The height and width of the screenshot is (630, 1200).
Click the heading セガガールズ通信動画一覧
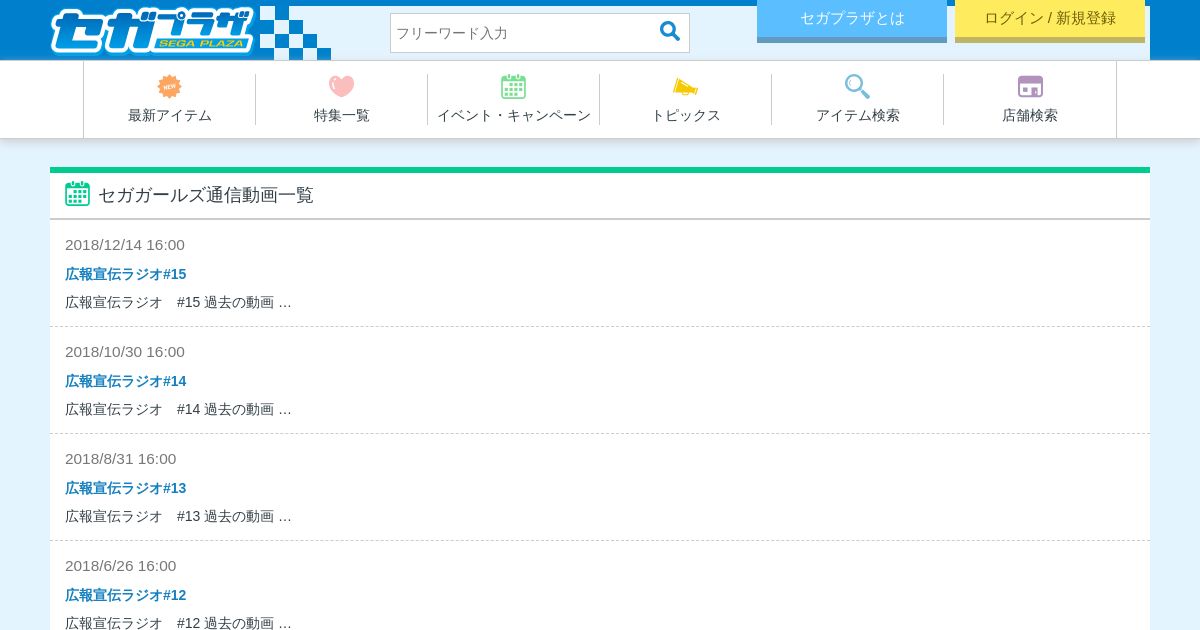206,195
